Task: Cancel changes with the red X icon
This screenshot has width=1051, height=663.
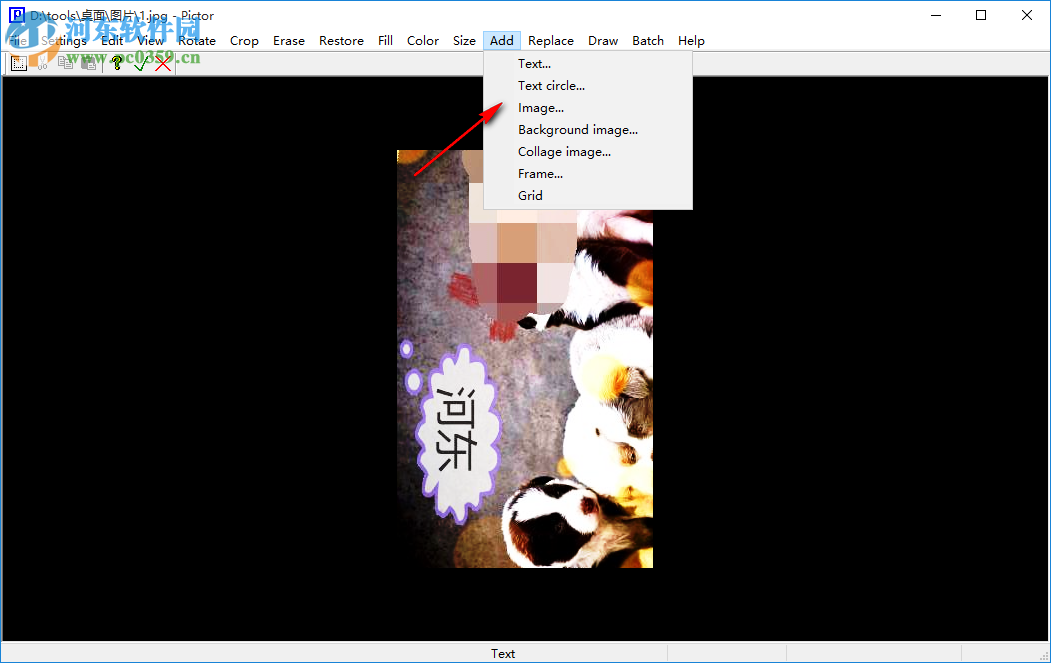Action: [163, 62]
